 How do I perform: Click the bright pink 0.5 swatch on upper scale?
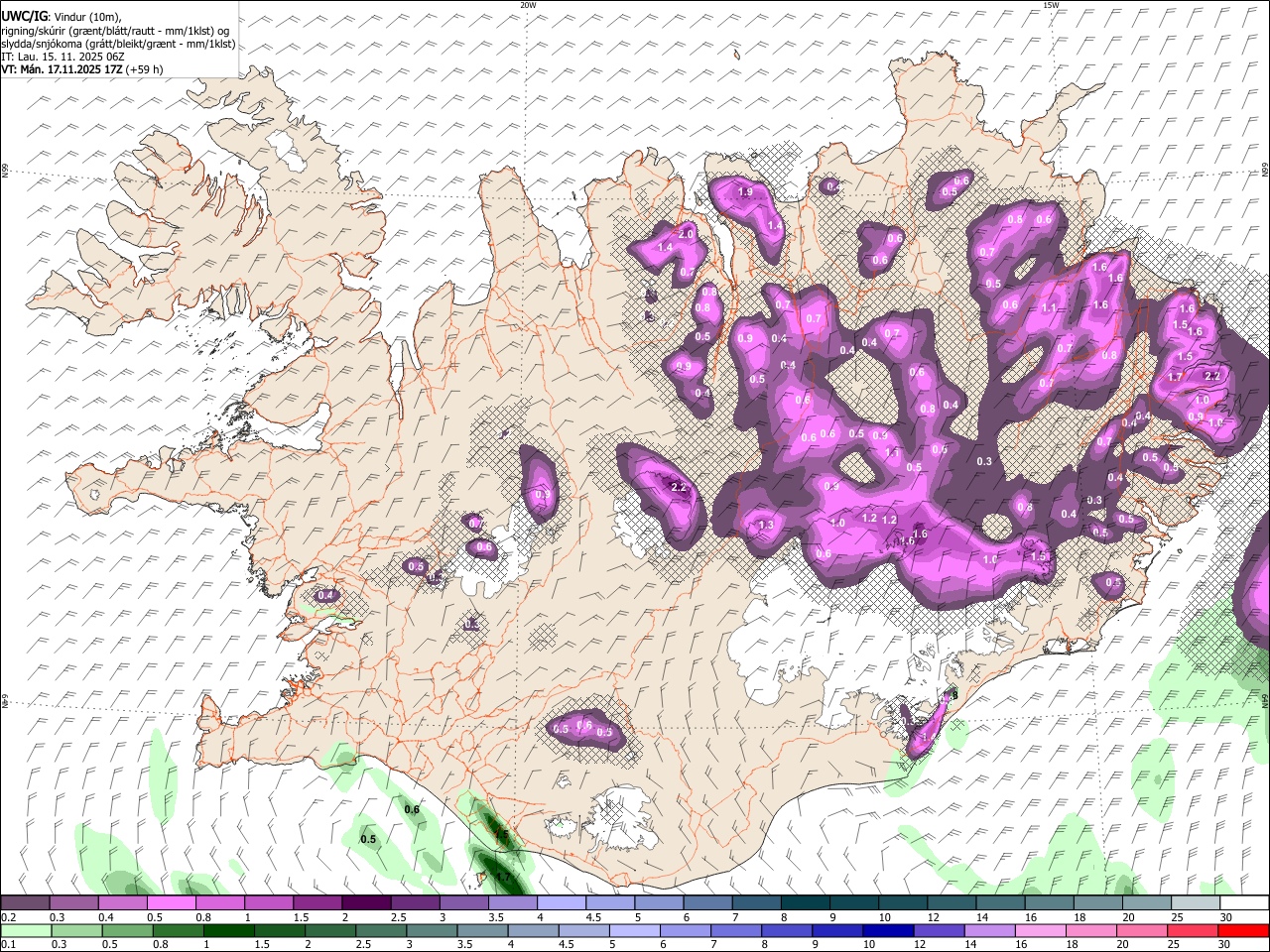tap(171, 902)
